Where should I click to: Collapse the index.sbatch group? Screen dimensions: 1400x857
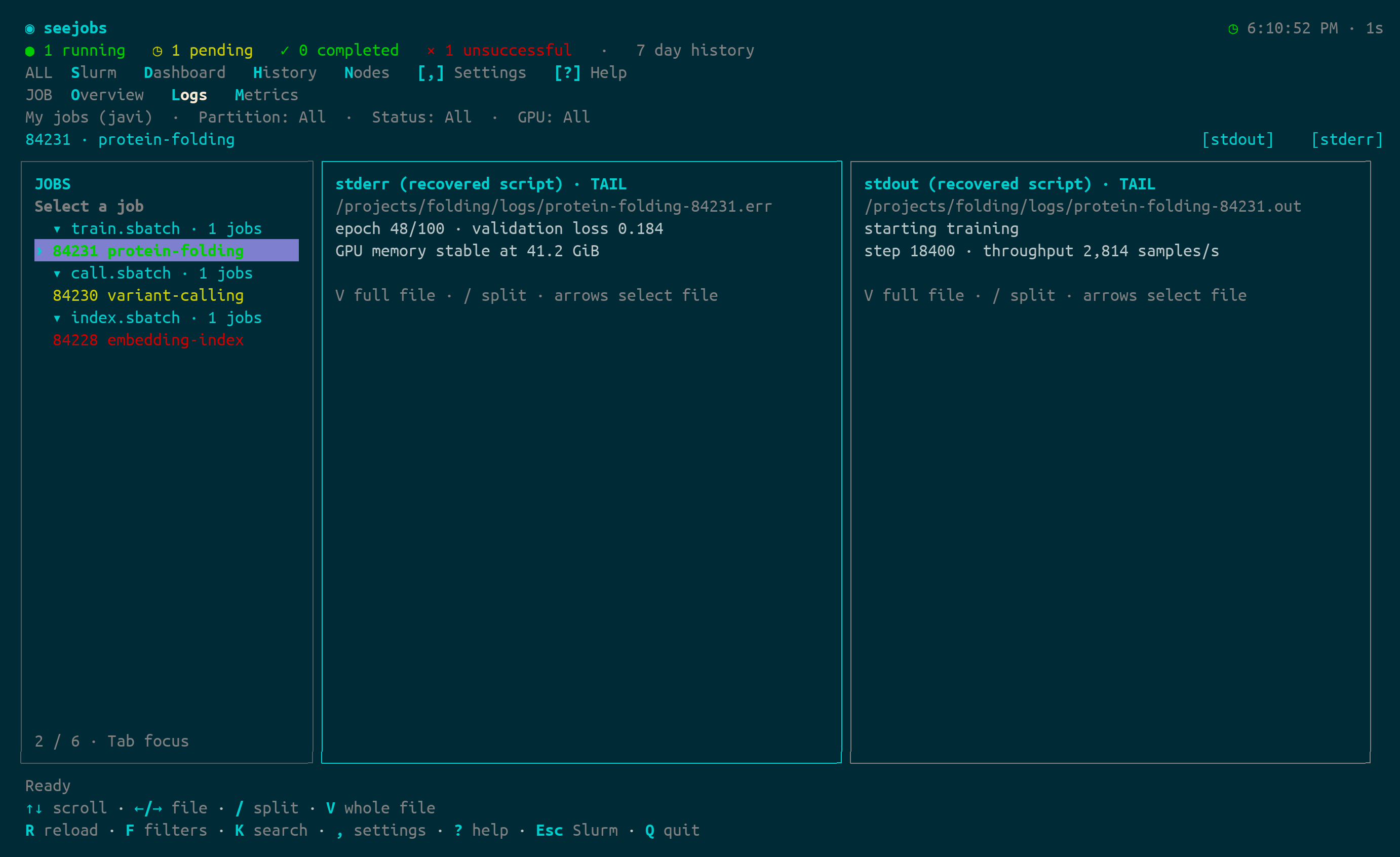click(57, 318)
